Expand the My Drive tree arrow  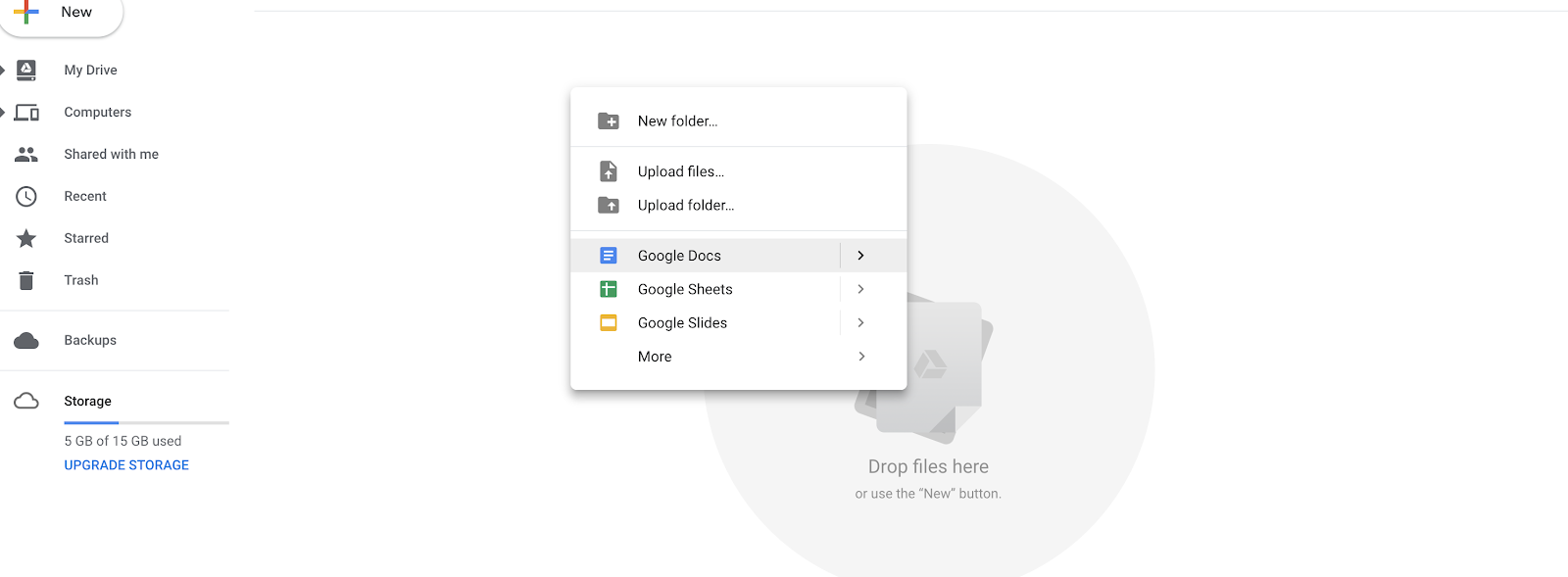tap(3, 70)
